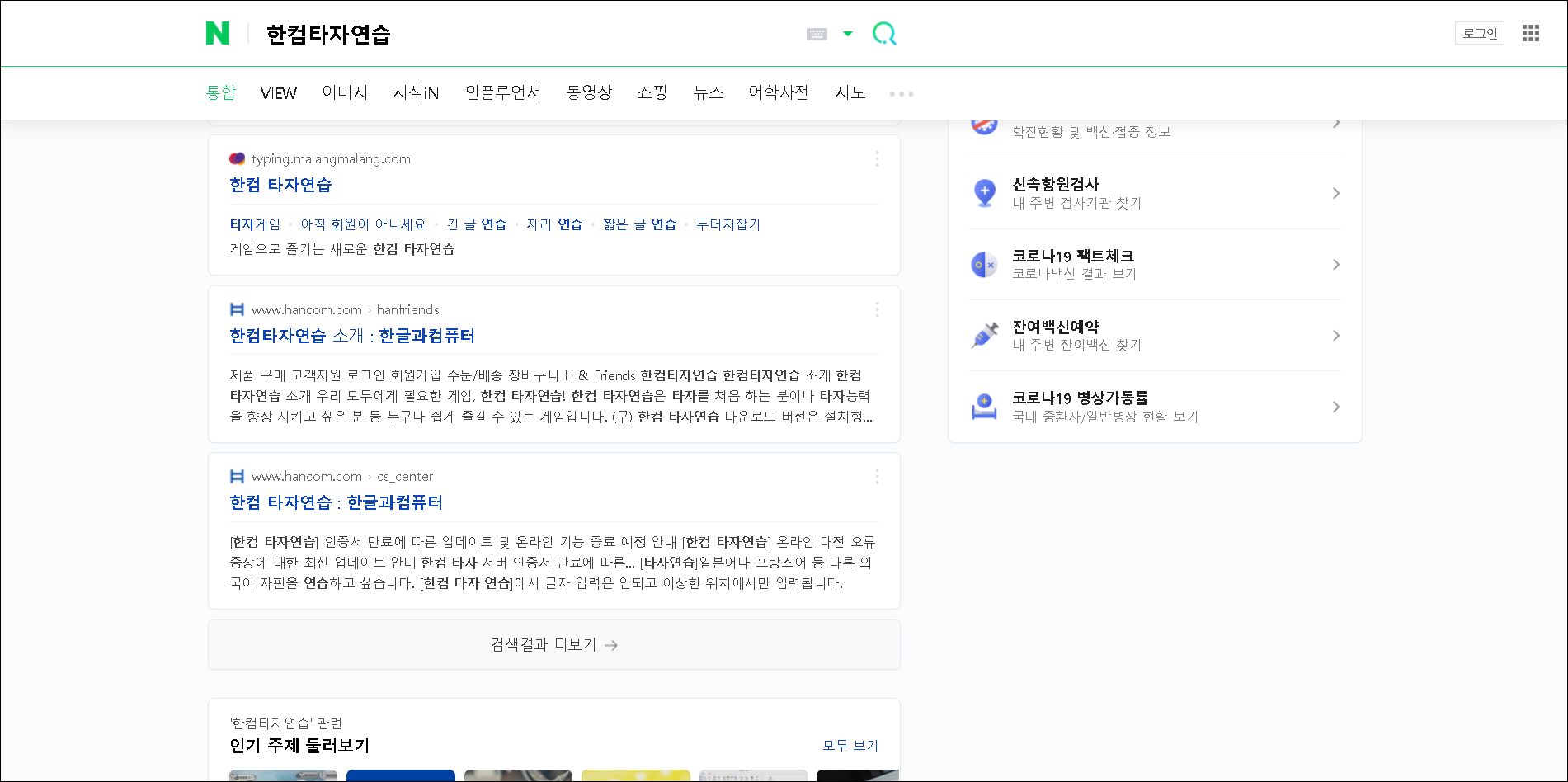Screen dimensions: 1568x782
Task: Click the 타자게임 sublink
Action: [255, 224]
